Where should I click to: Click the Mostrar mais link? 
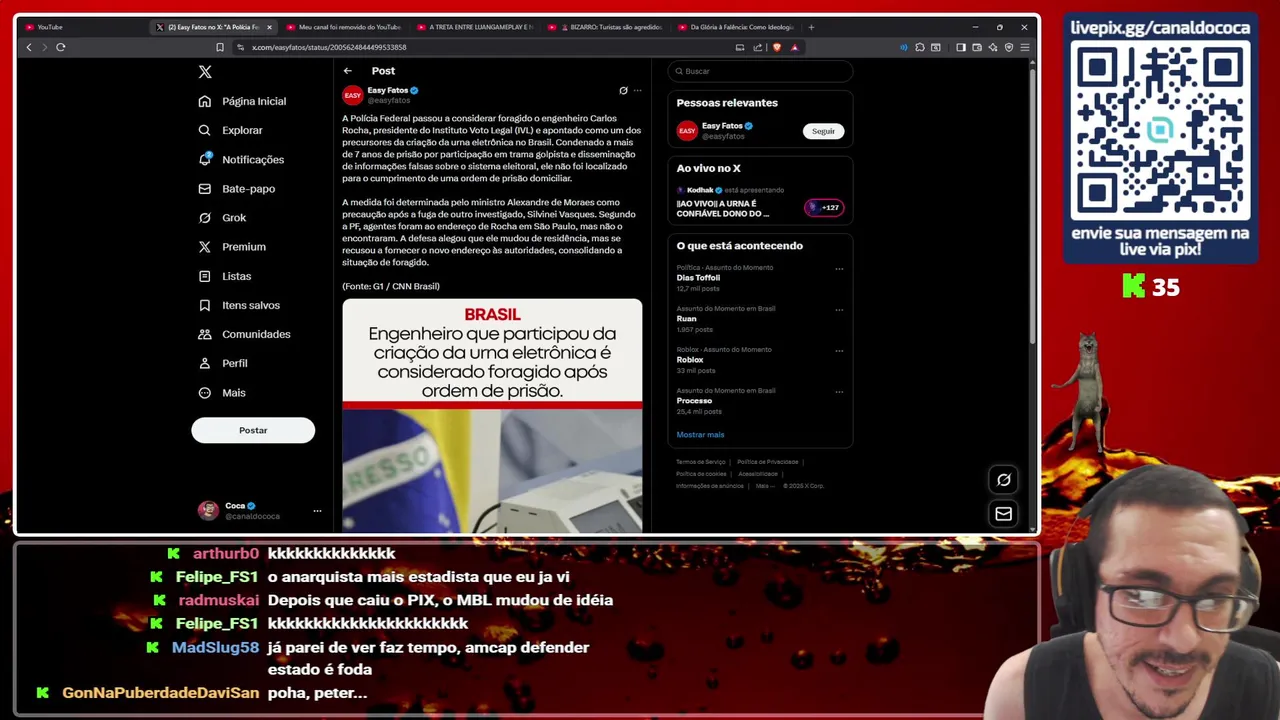point(700,434)
